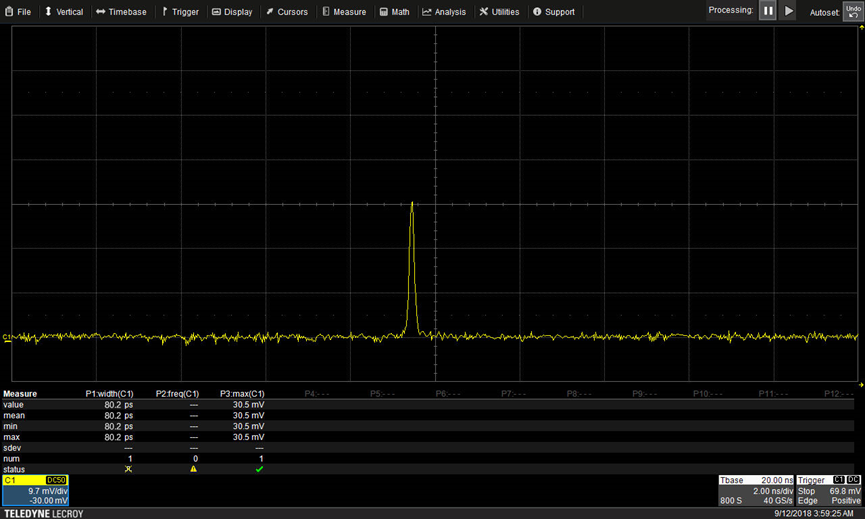The height and width of the screenshot is (519, 865).
Task: Open the Tbase timebase descriptor box
Action: click(756, 490)
